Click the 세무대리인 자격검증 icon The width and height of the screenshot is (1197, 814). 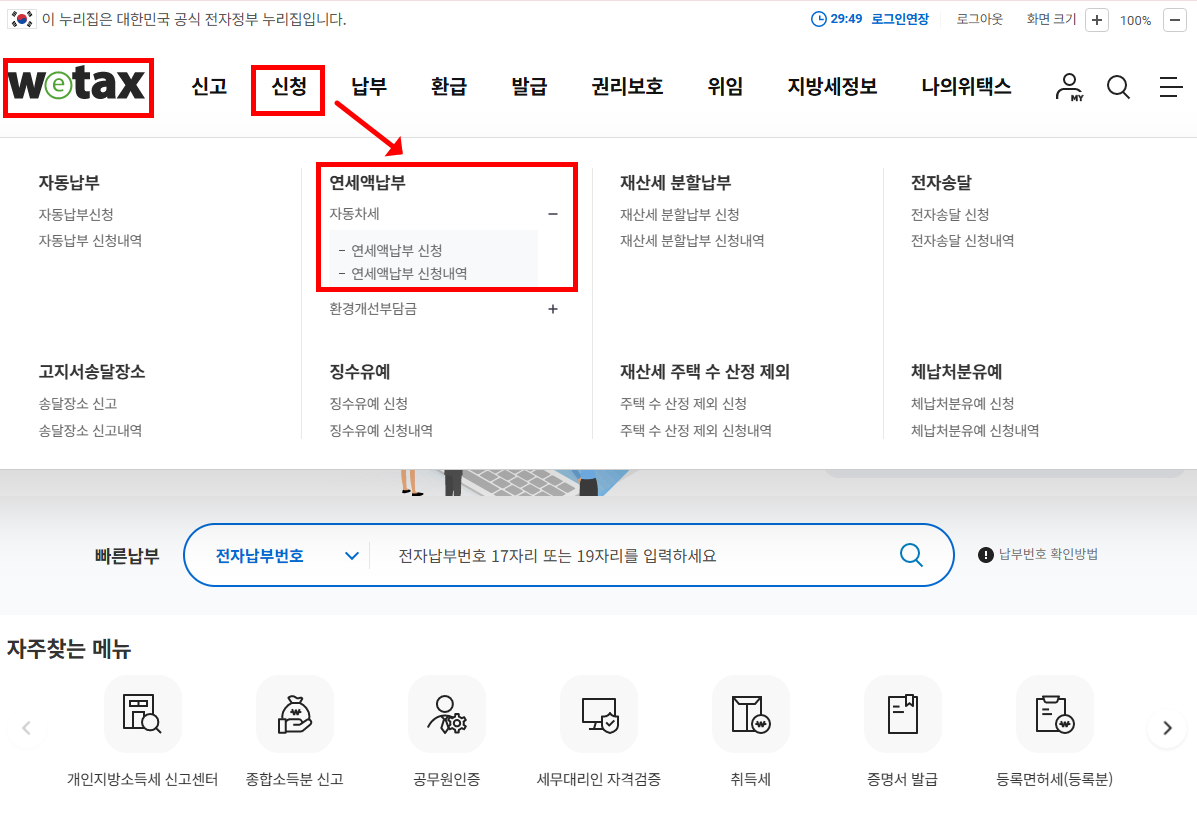(x=599, y=714)
